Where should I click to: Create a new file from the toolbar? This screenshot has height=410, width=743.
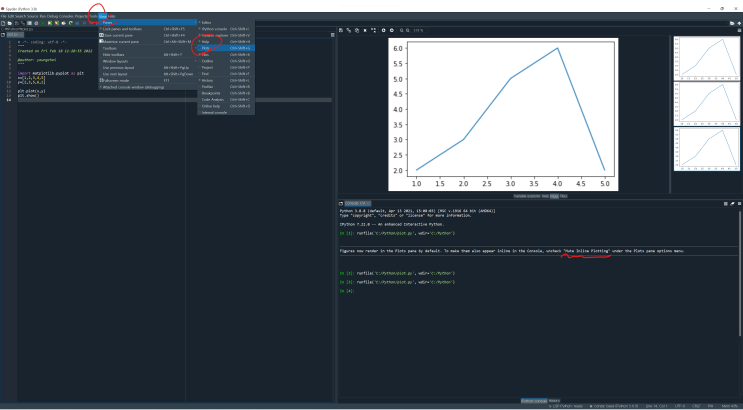click(3, 23)
